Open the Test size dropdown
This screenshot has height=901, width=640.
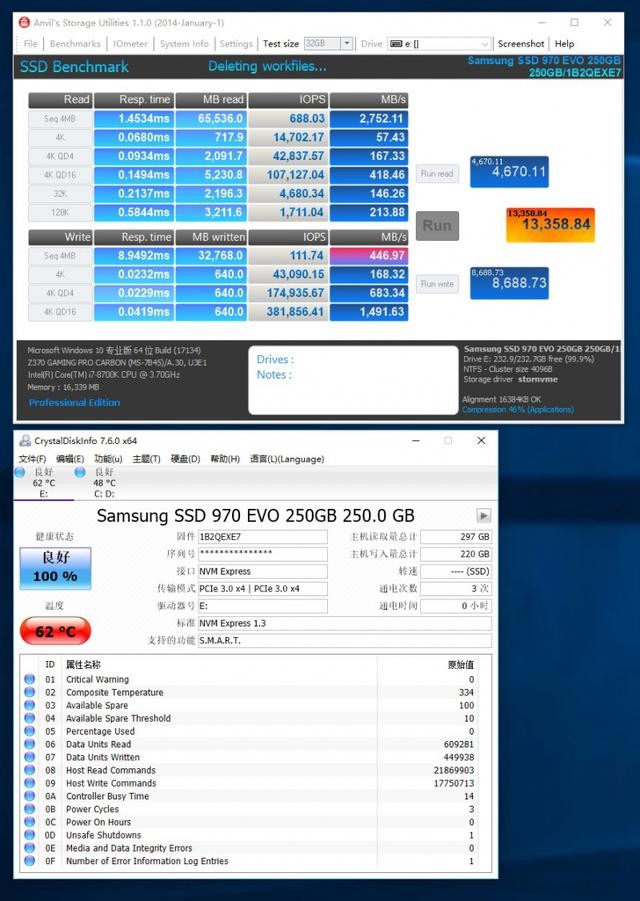[346, 44]
